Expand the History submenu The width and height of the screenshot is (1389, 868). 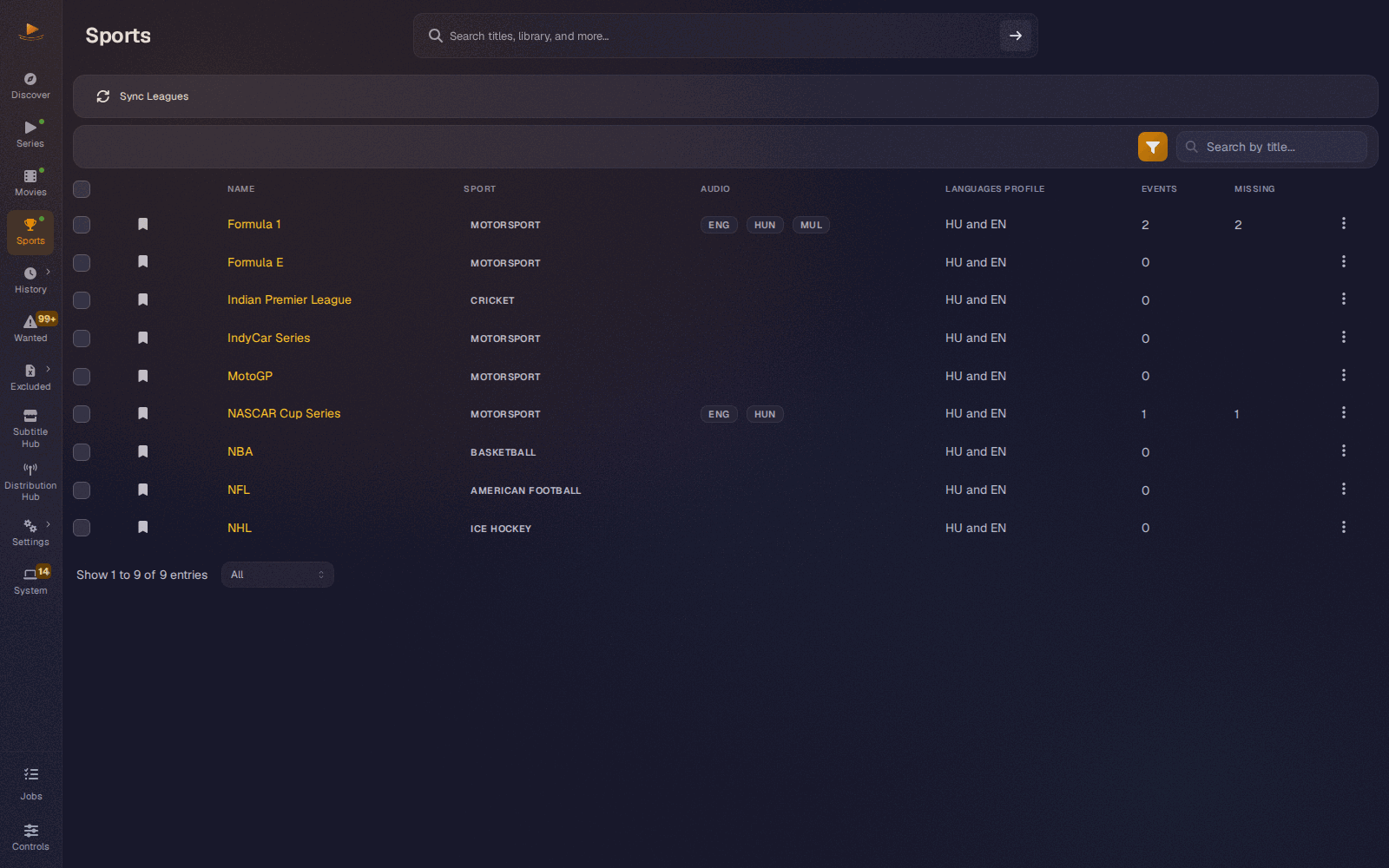tap(48, 272)
